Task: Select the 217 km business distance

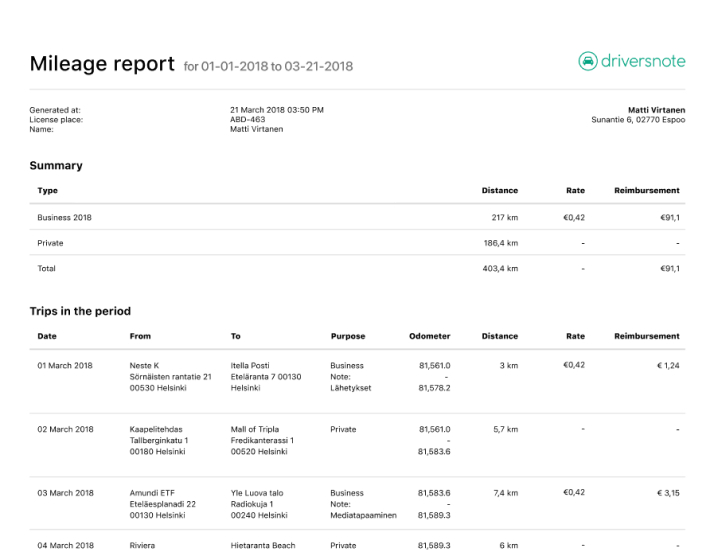Action: coord(505,218)
